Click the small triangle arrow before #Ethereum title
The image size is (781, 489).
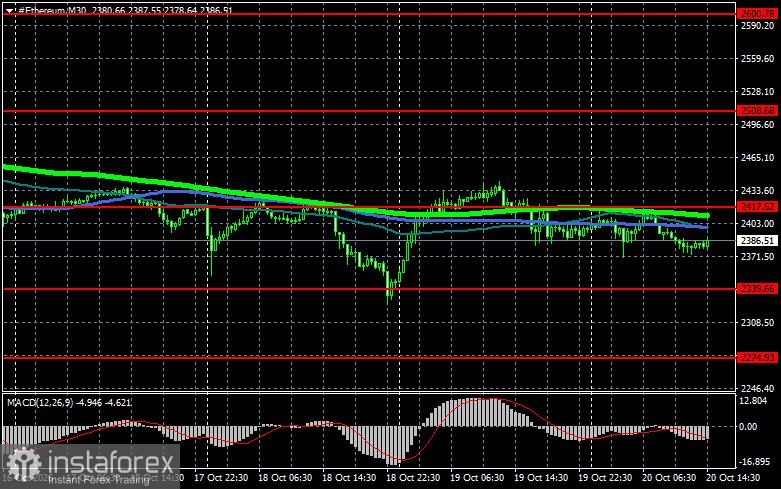[x=10, y=10]
